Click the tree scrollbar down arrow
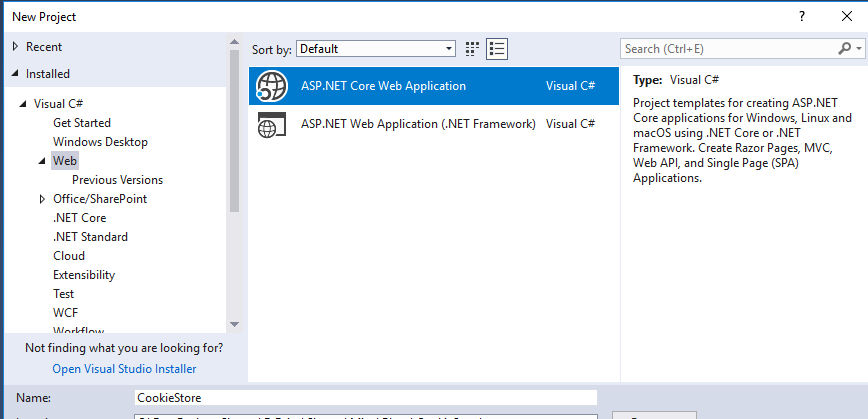Viewport: 868px width, 419px height. coord(234,324)
